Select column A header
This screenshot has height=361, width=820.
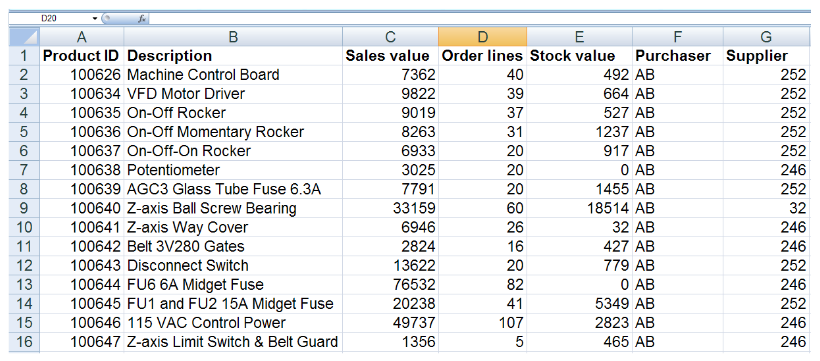(82, 37)
